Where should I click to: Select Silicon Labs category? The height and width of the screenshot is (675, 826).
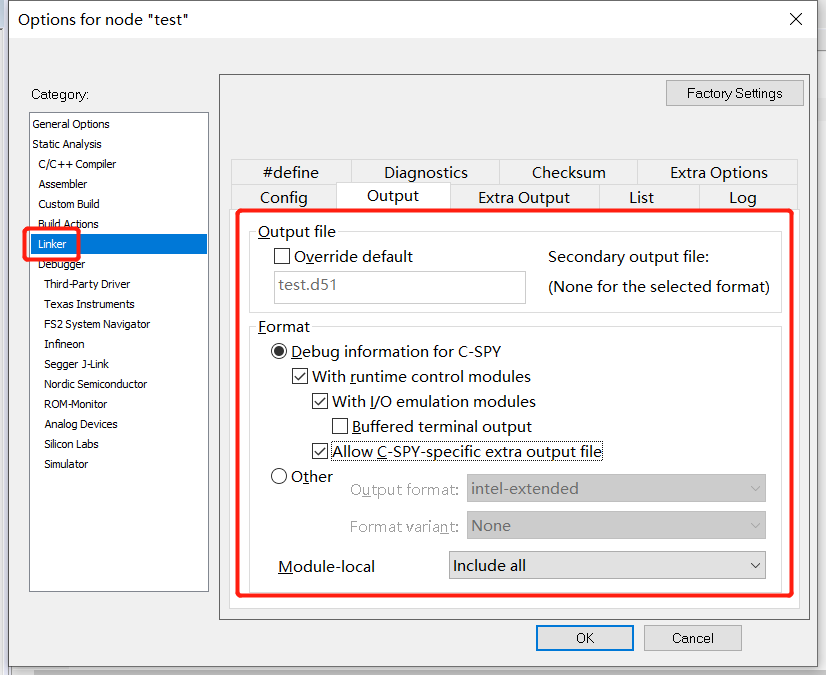119,444
